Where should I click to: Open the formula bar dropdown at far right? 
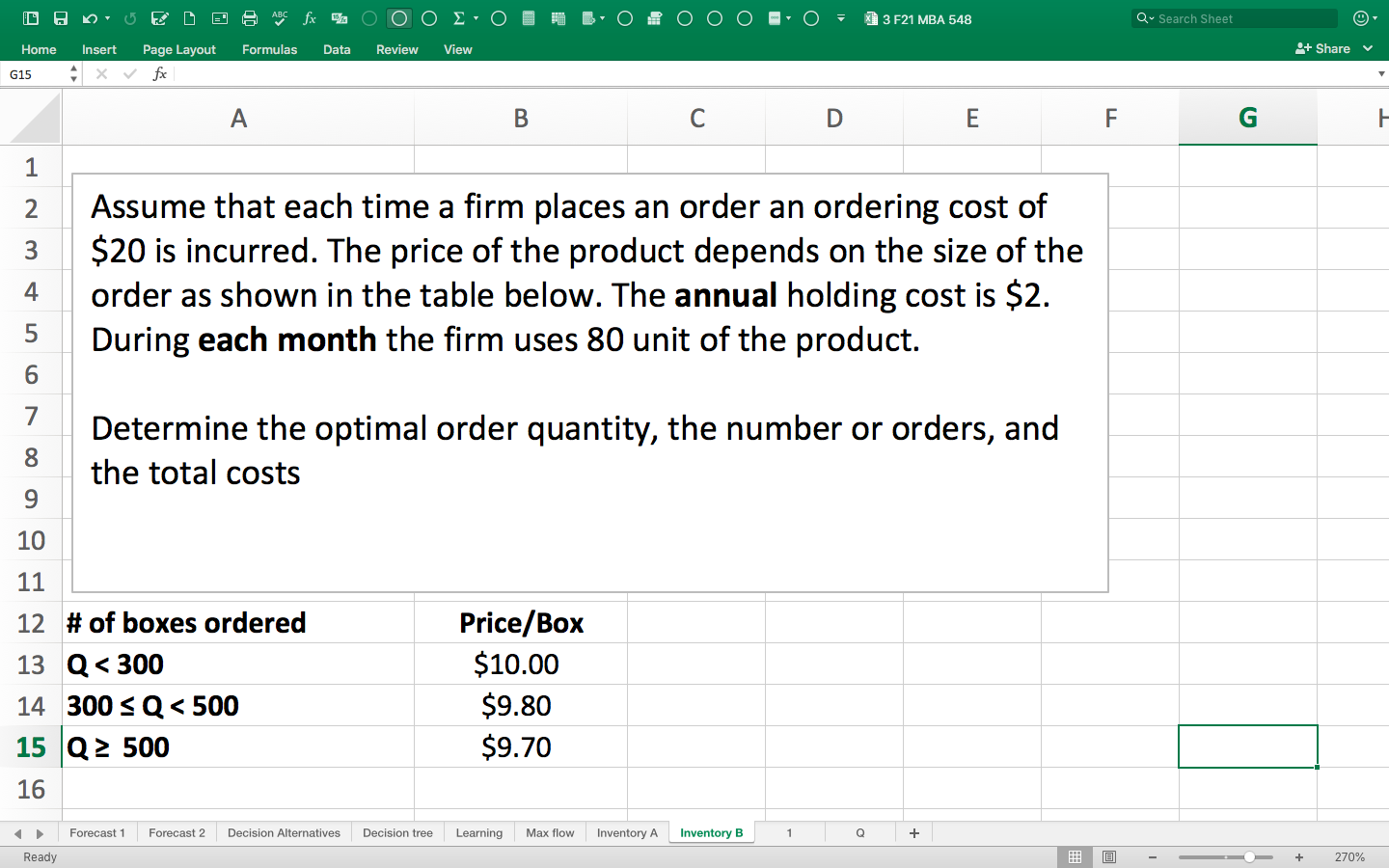pos(1380,73)
